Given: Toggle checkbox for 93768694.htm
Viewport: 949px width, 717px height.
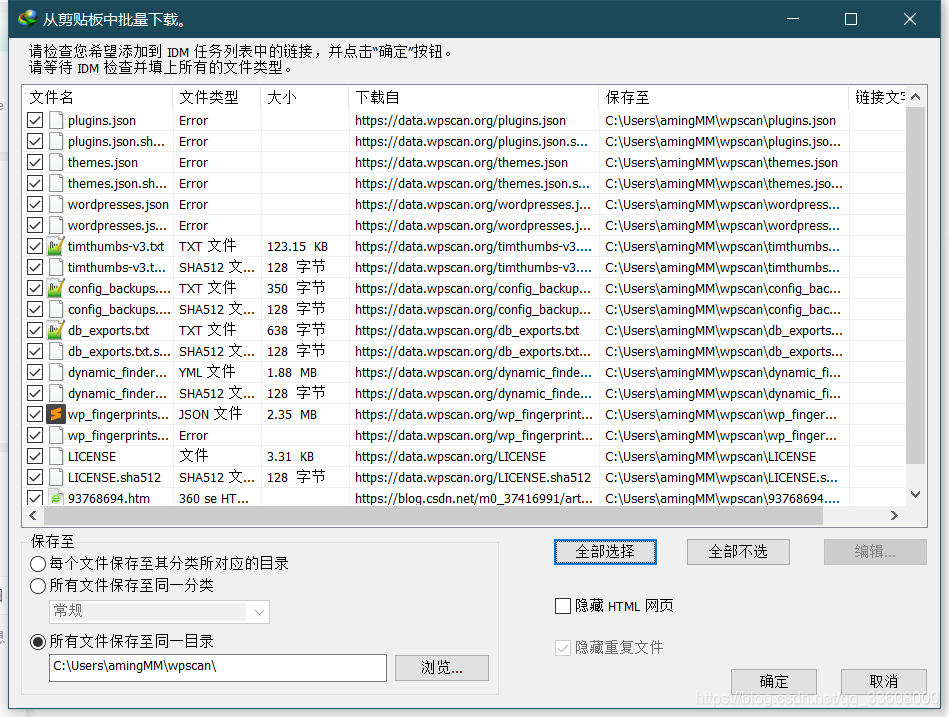Looking at the screenshot, I should click(35, 498).
